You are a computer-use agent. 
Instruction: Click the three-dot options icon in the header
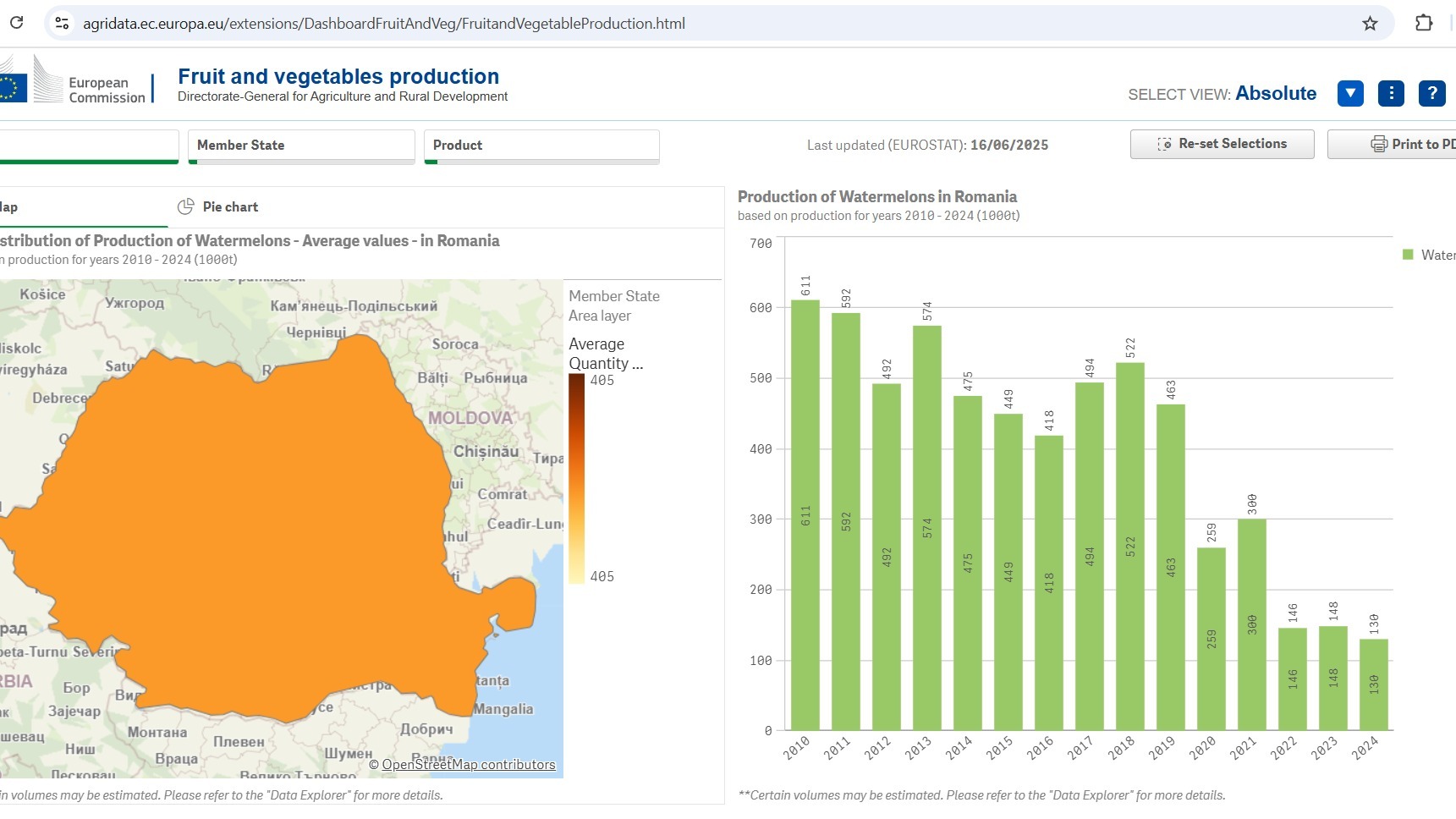(1391, 93)
